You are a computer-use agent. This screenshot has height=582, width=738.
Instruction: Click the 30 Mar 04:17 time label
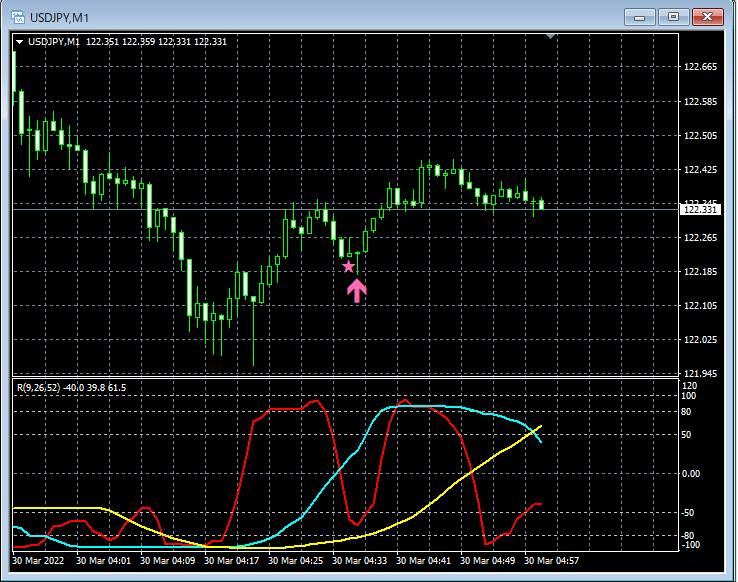[231, 561]
